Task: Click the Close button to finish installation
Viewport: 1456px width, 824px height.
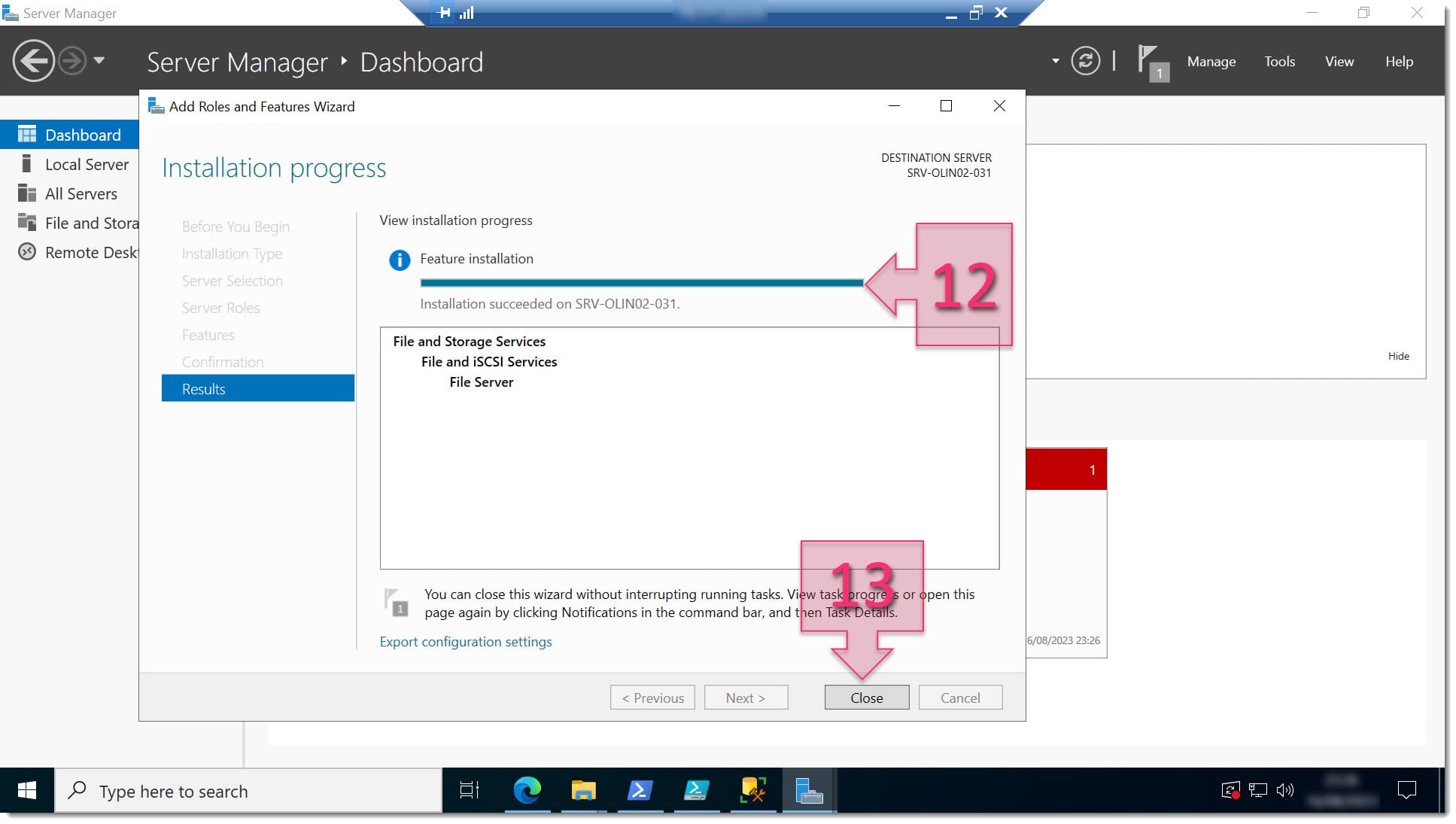Action: coord(866,697)
